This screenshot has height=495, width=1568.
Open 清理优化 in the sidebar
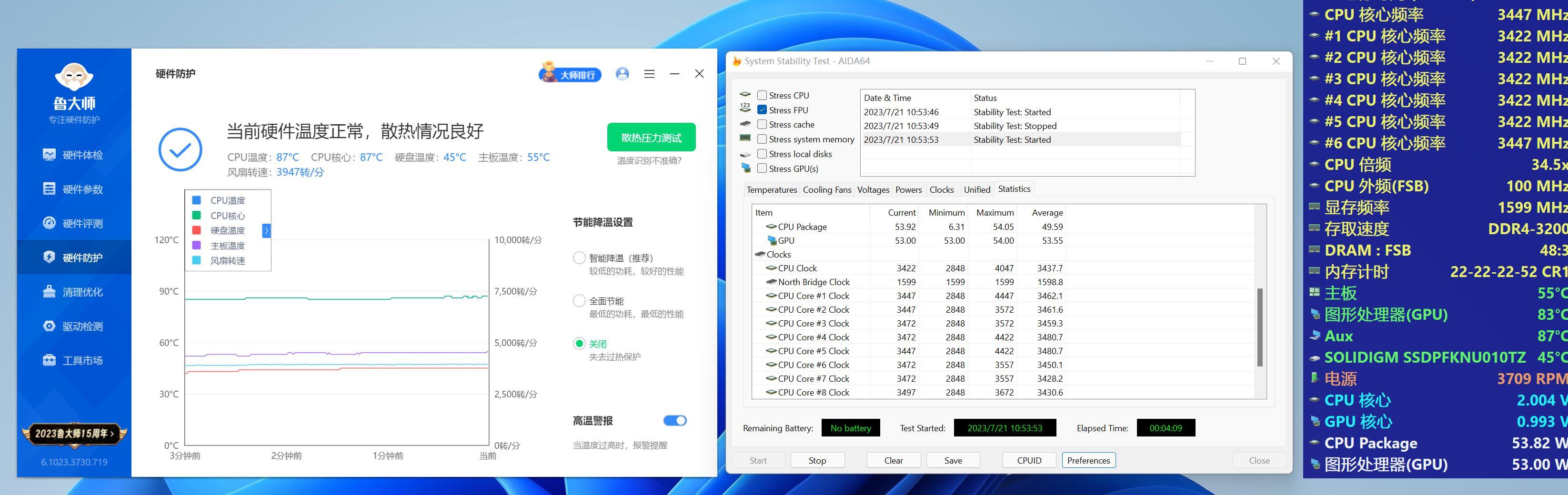coord(74,292)
